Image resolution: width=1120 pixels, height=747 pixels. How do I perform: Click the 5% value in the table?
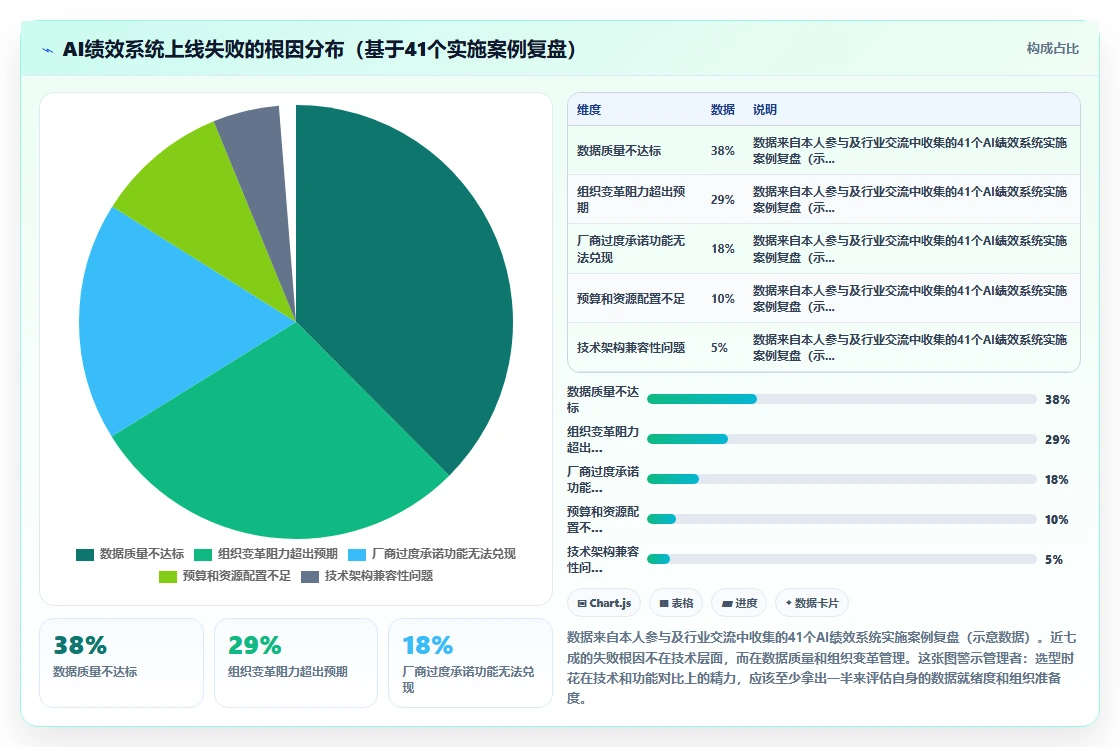[719, 347]
